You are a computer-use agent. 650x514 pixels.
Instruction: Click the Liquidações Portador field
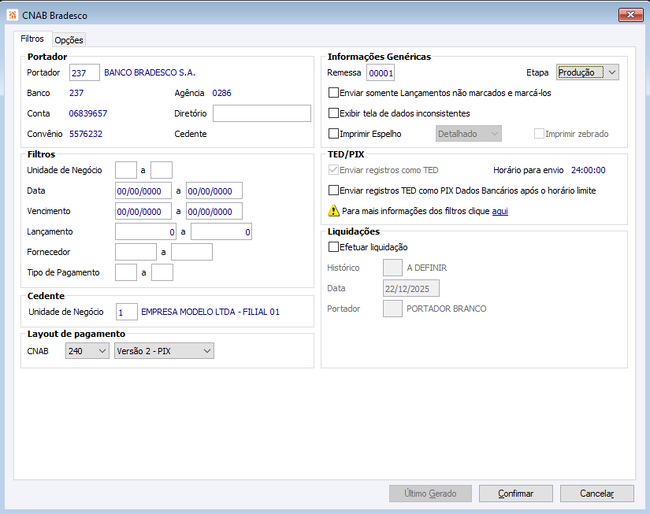tap(392, 309)
